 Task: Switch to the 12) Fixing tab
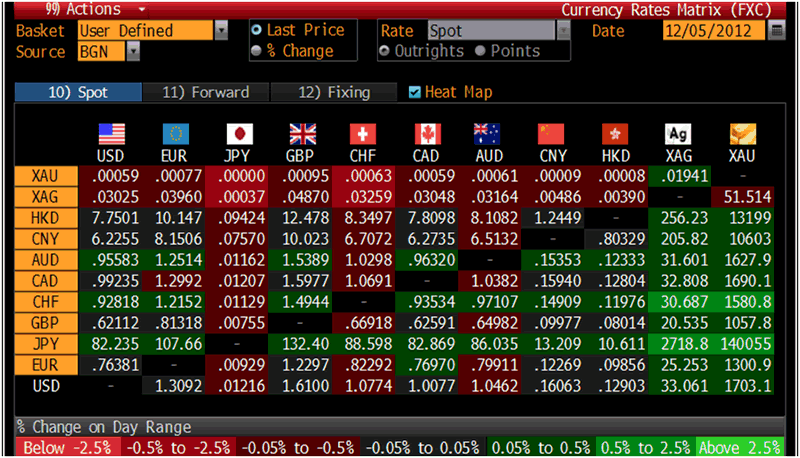click(x=334, y=93)
